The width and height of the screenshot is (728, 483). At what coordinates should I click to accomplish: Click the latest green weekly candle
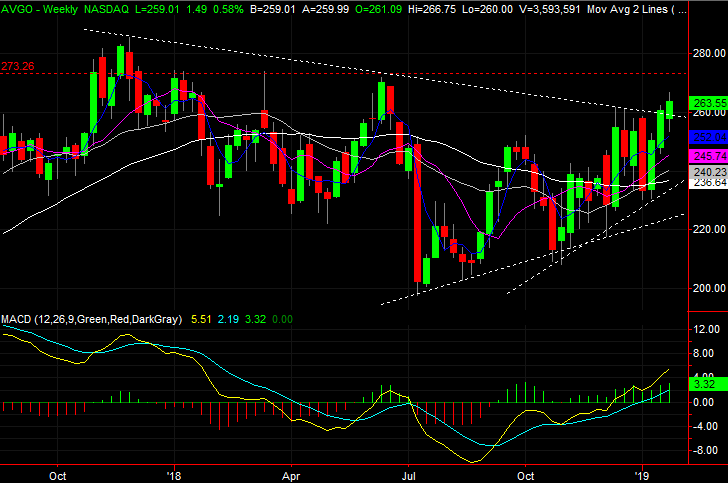tap(670, 110)
